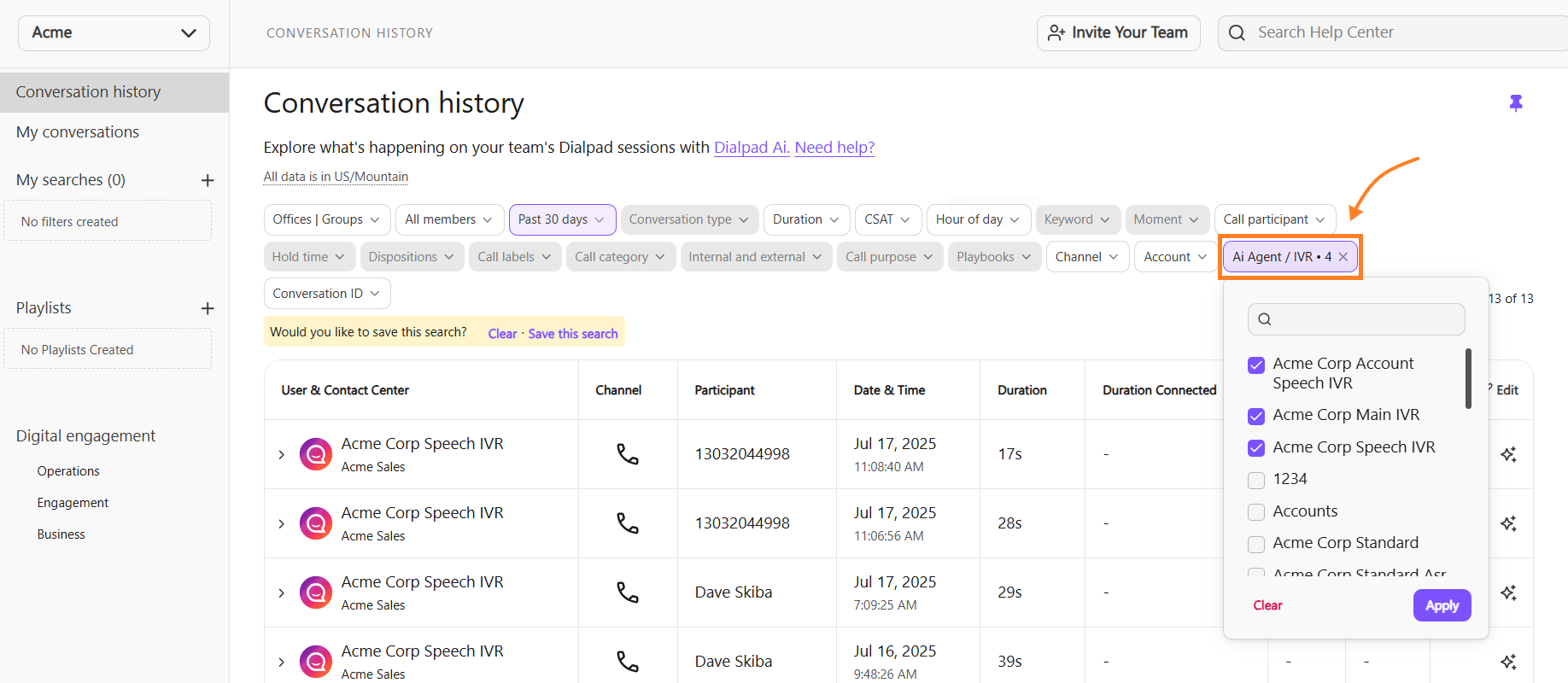Go to Conversation history in the sidebar
Viewport: 1568px width, 683px height.
[x=114, y=92]
